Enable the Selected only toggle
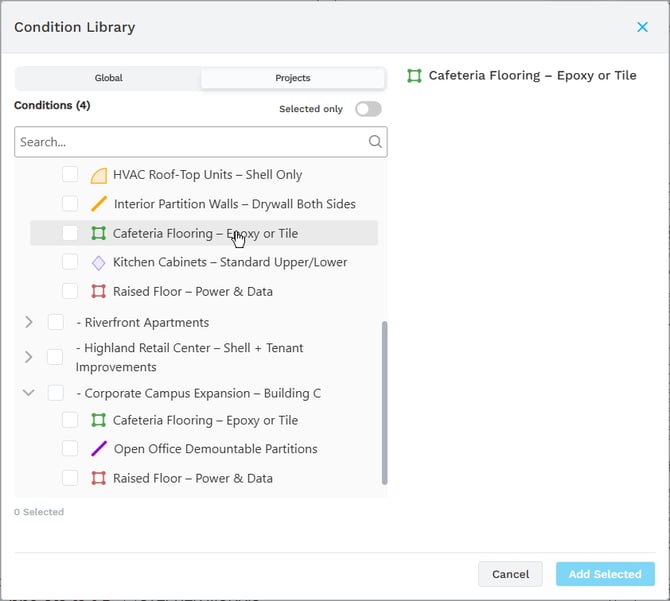The height and width of the screenshot is (601, 670). coord(367,109)
